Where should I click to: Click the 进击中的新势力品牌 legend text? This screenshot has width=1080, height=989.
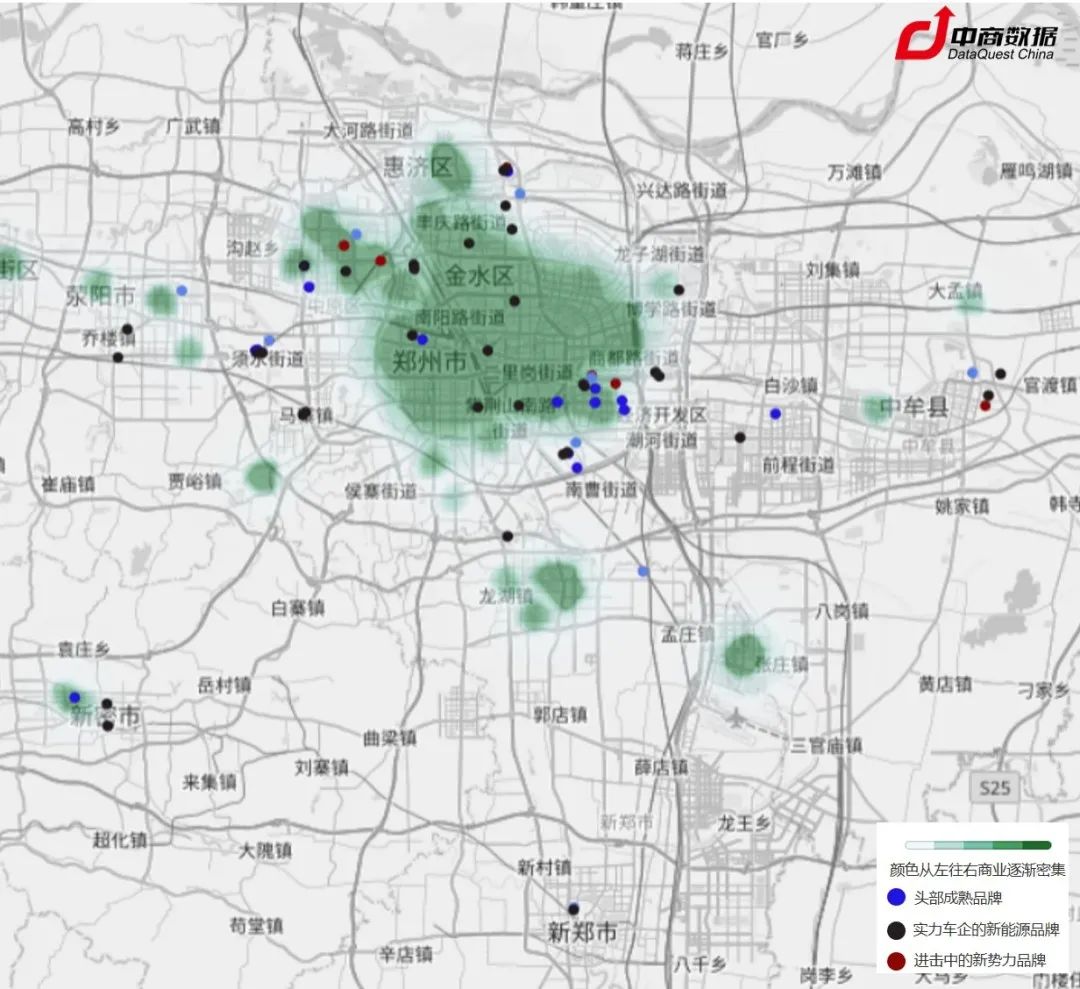click(979, 960)
